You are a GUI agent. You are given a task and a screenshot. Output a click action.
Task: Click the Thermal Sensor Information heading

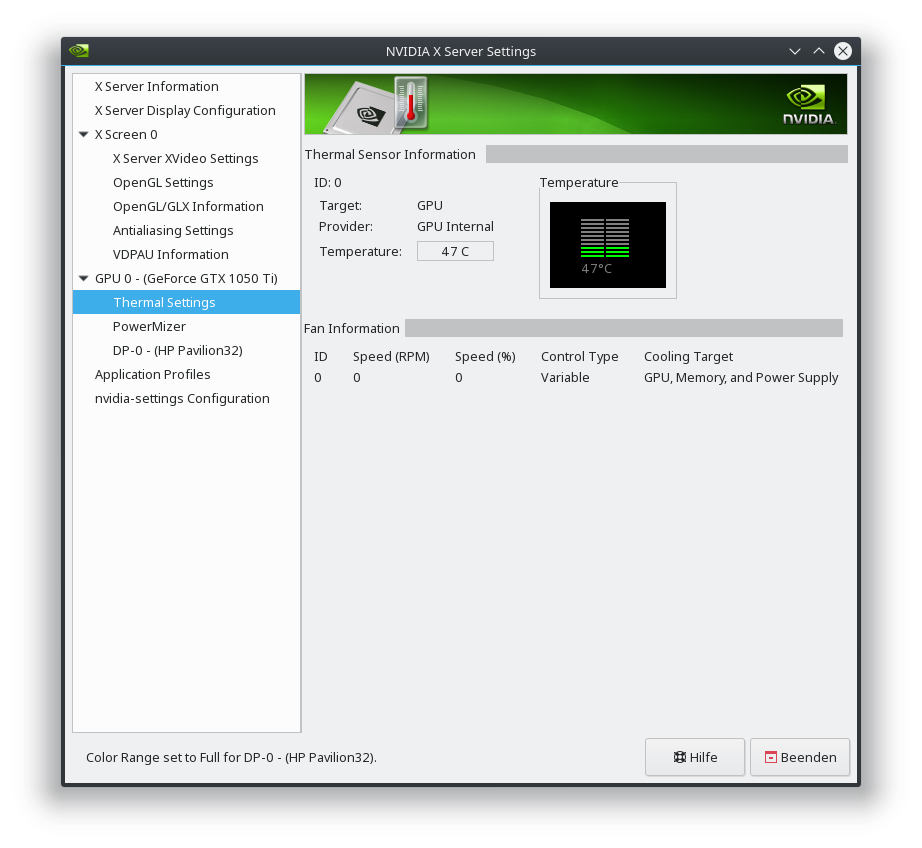390,155
